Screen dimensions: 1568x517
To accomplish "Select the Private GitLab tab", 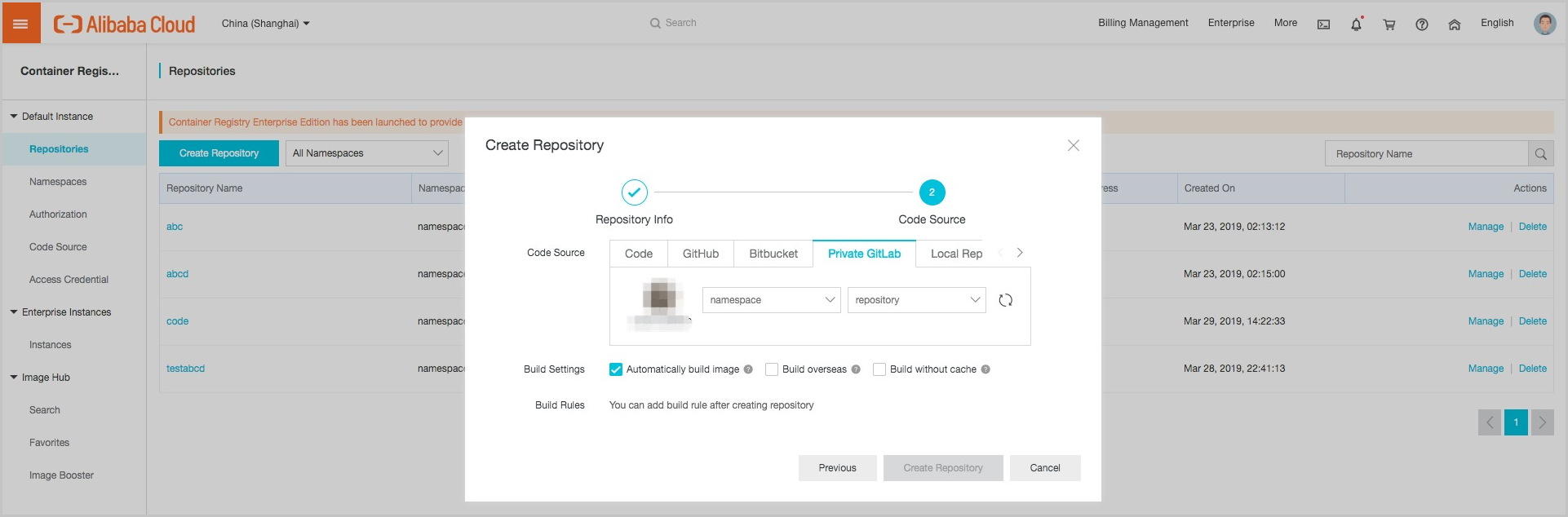I will 864,254.
